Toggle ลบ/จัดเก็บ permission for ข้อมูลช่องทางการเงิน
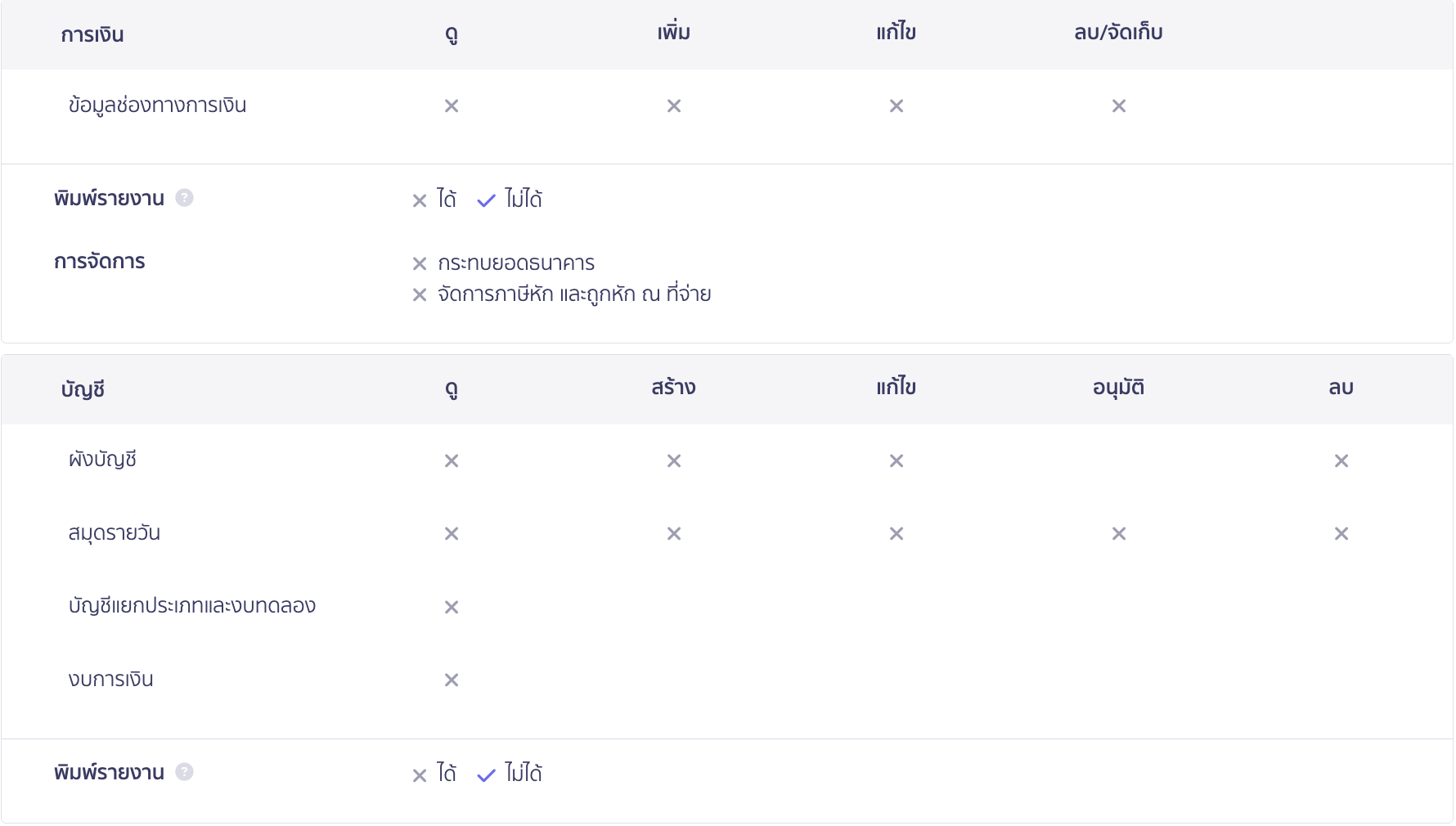Viewport: 1456px width, 826px height. (x=1118, y=105)
